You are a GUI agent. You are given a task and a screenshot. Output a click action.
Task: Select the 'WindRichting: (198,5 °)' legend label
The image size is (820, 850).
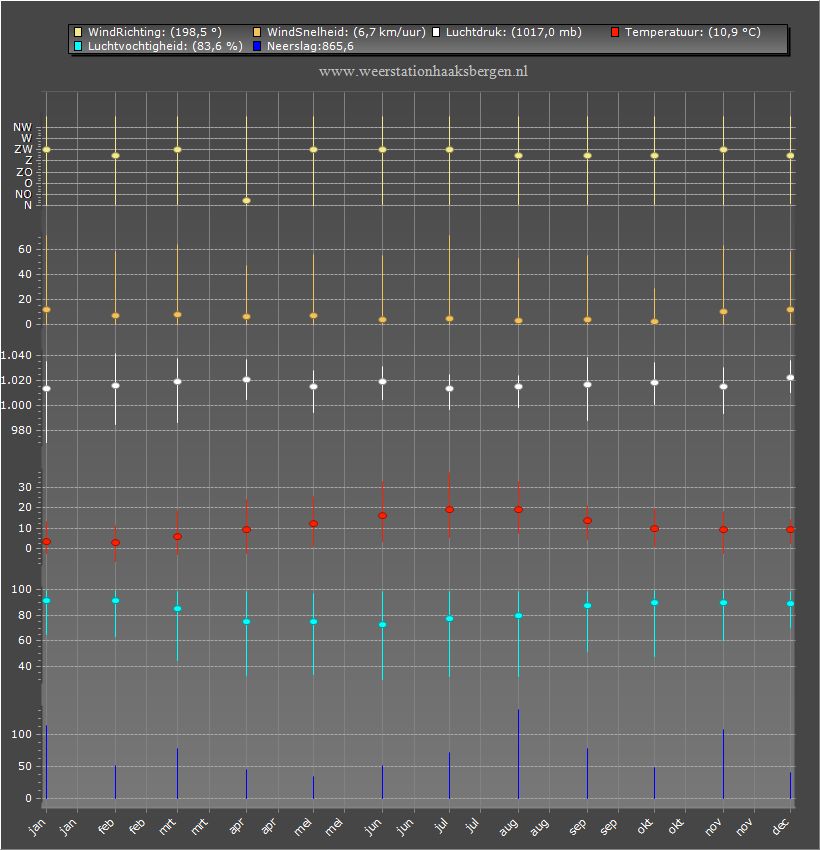(x=155, y=33)
